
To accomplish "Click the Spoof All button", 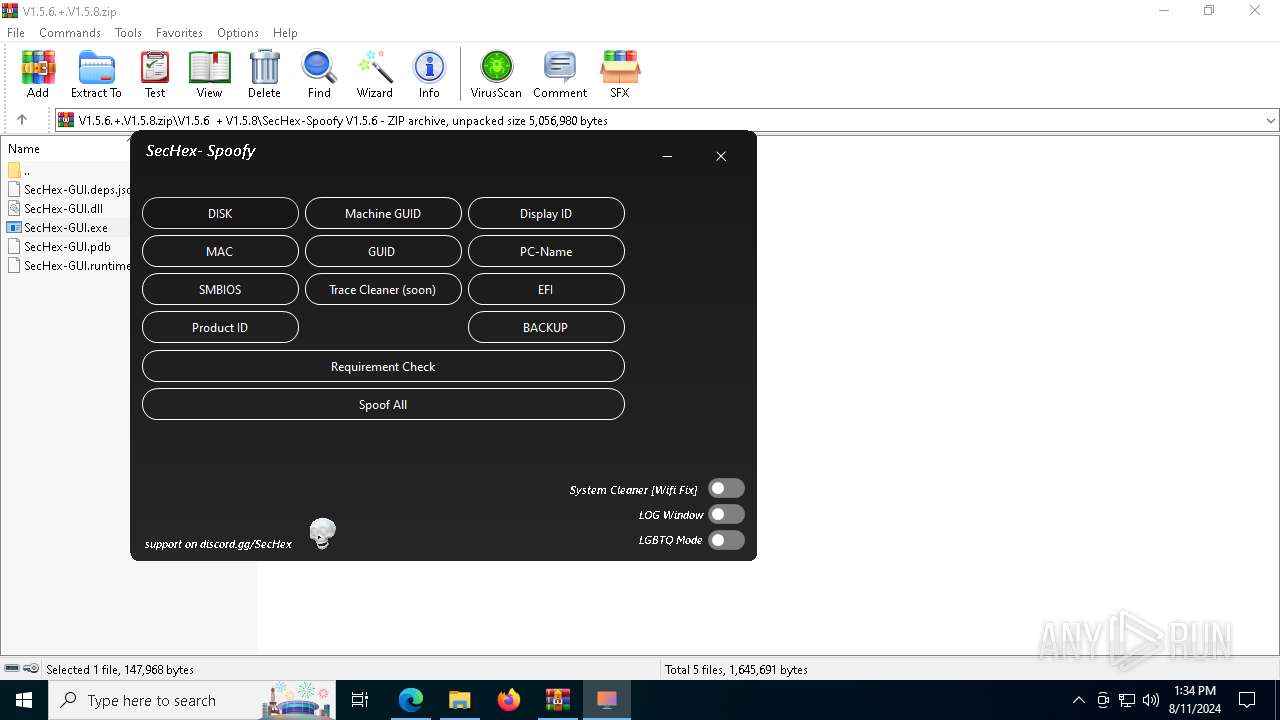I will click(x=383, y=404).
